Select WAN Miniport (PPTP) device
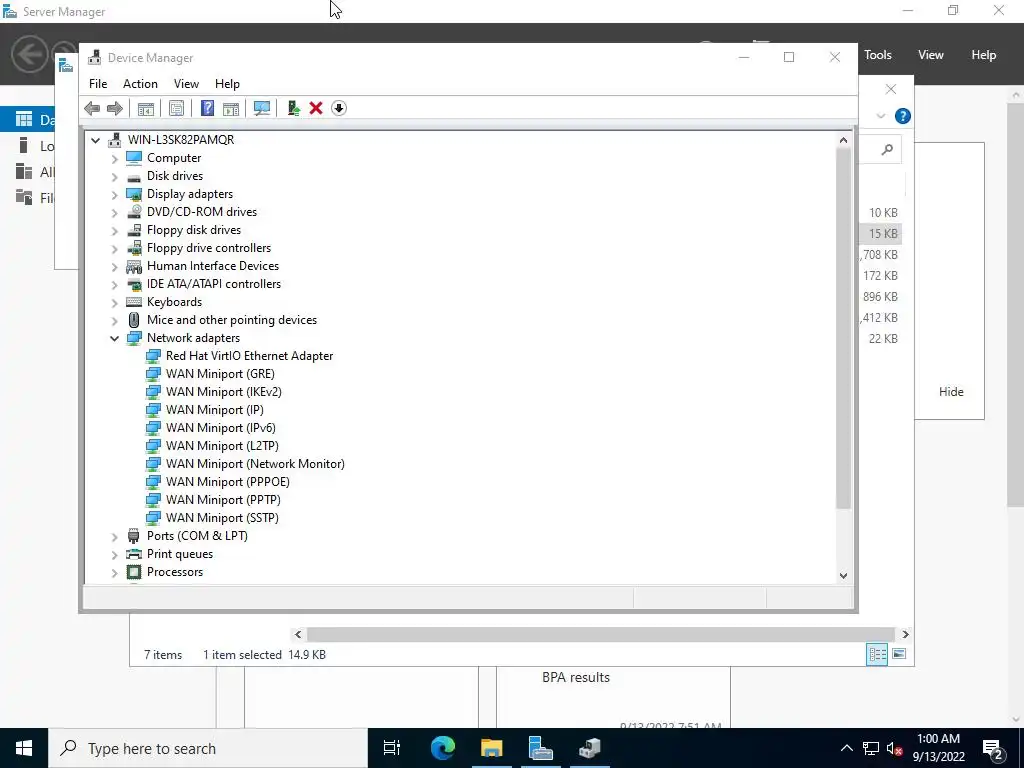Image resolution: width=1024 pixels, height=768 pixels. pos(223,500)
